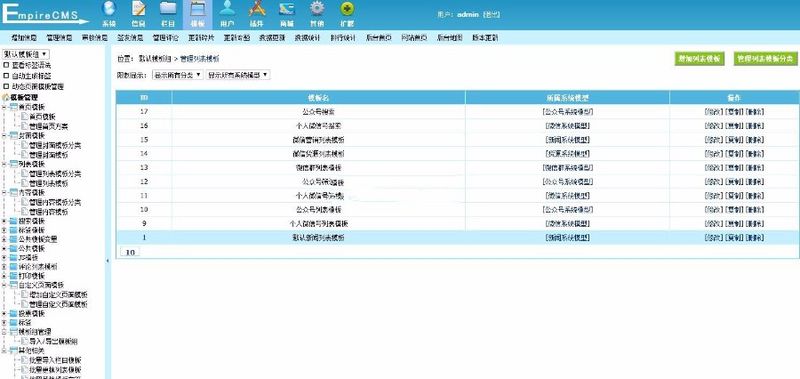Click the sidebar collapse arrow on the divider
The height and width of the screenshot is (379, 800).
pos(108,261)
